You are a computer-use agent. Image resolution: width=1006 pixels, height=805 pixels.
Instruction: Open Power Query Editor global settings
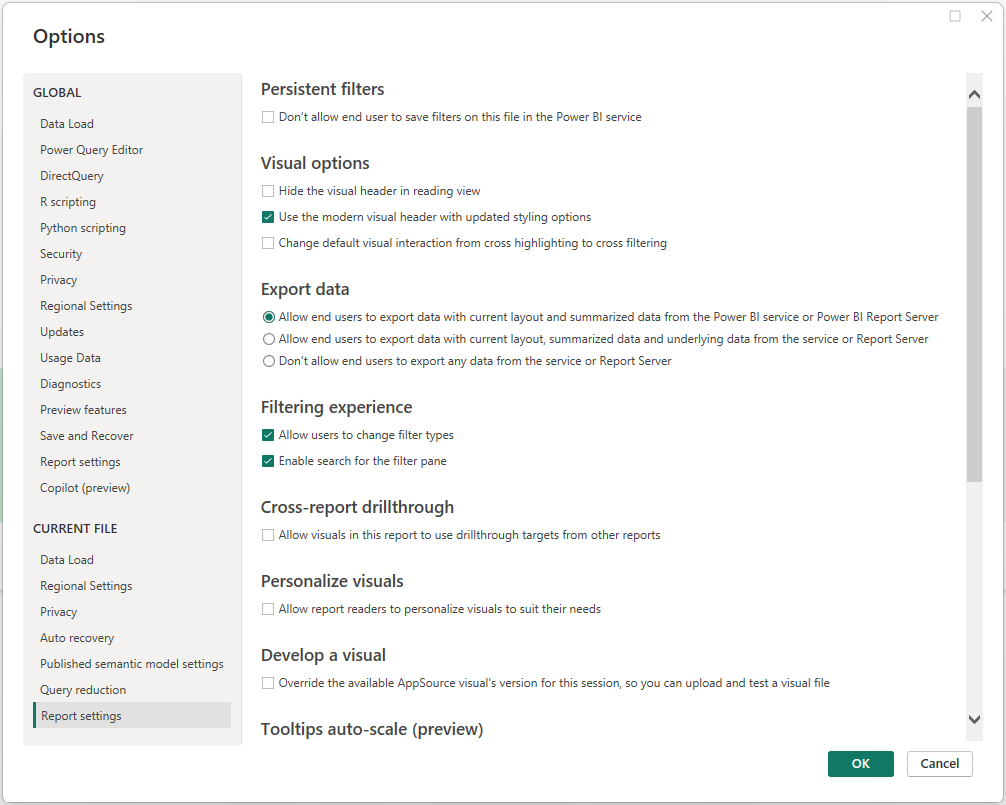(91, 150)
